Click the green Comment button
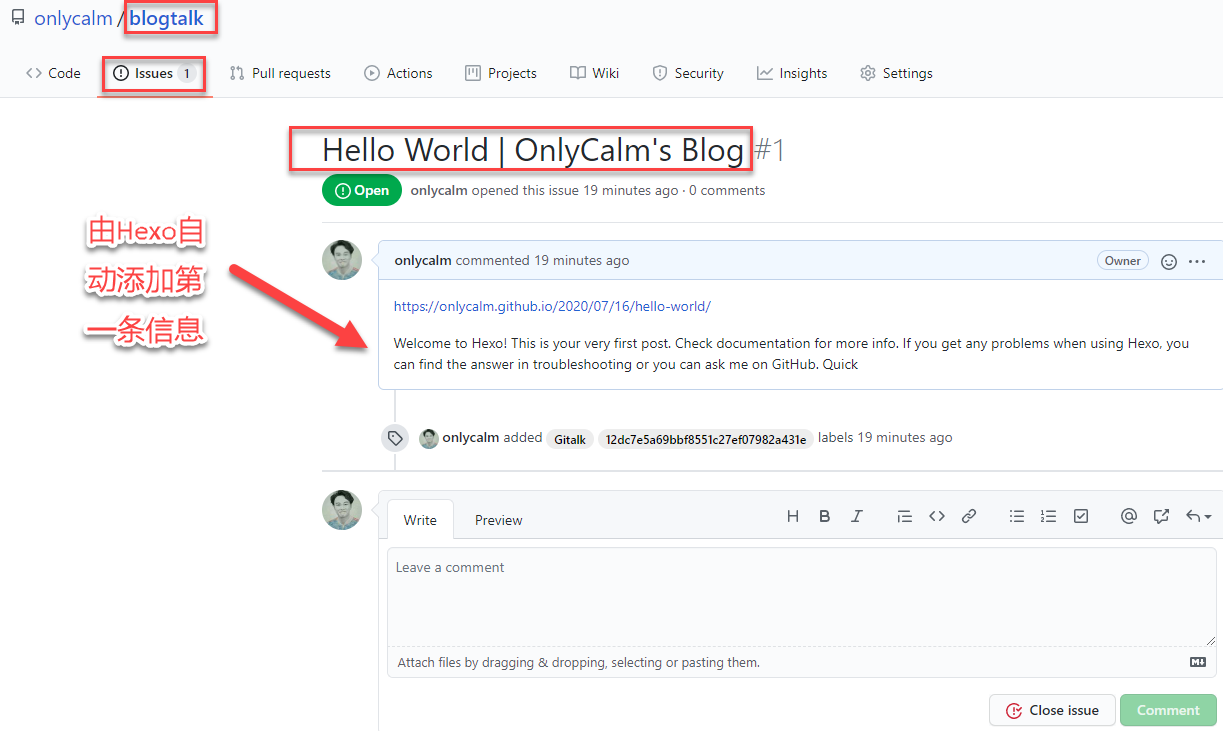Image resolution: width=1223 pixels, height=731 pixels. tap(1168, 710)
